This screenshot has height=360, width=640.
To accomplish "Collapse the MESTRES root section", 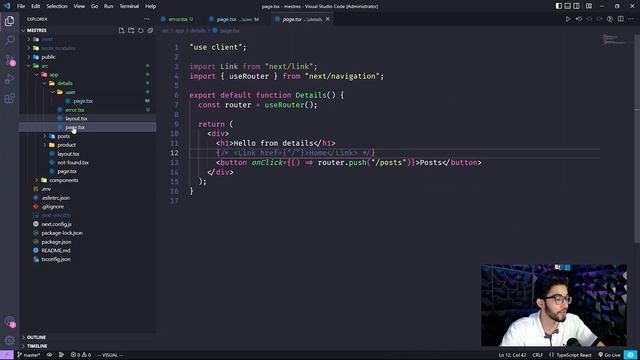I will click(87, 30).
